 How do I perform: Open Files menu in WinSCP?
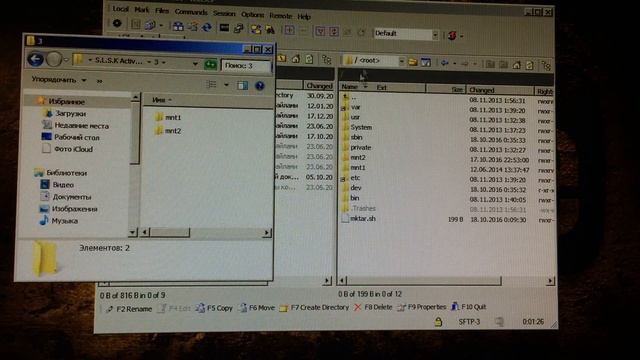pos(162,11)
